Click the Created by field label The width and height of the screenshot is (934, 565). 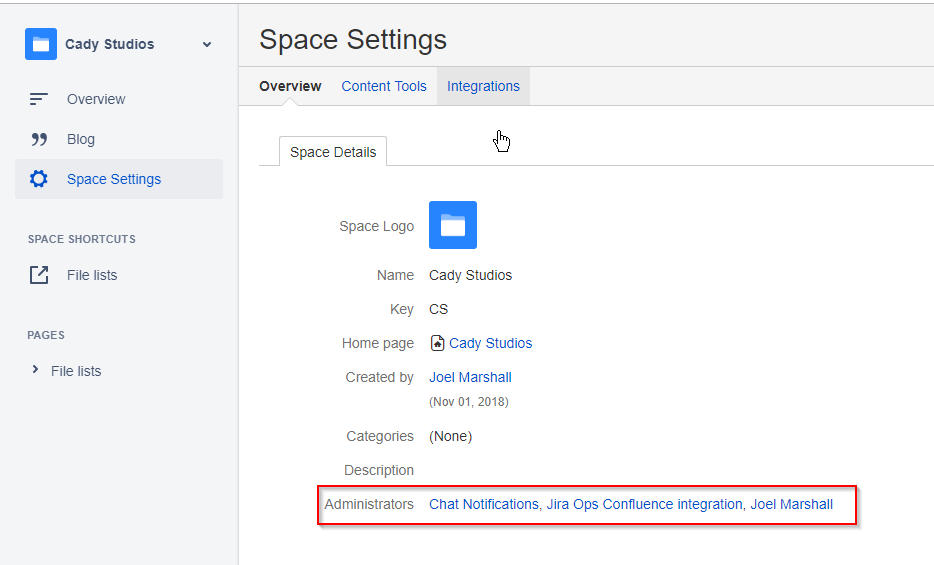[x=379, y=377]
